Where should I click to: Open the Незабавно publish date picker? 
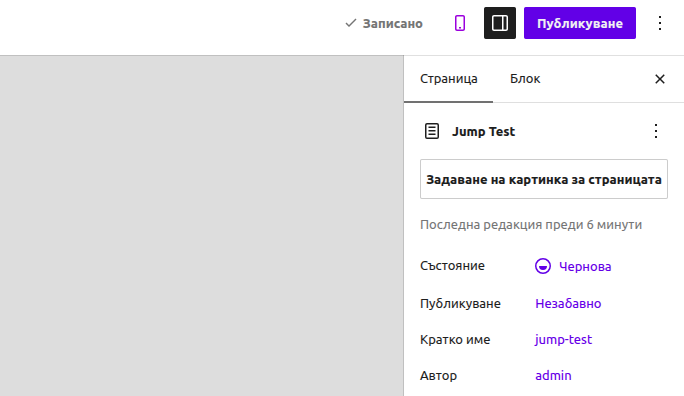coord(568,304)
